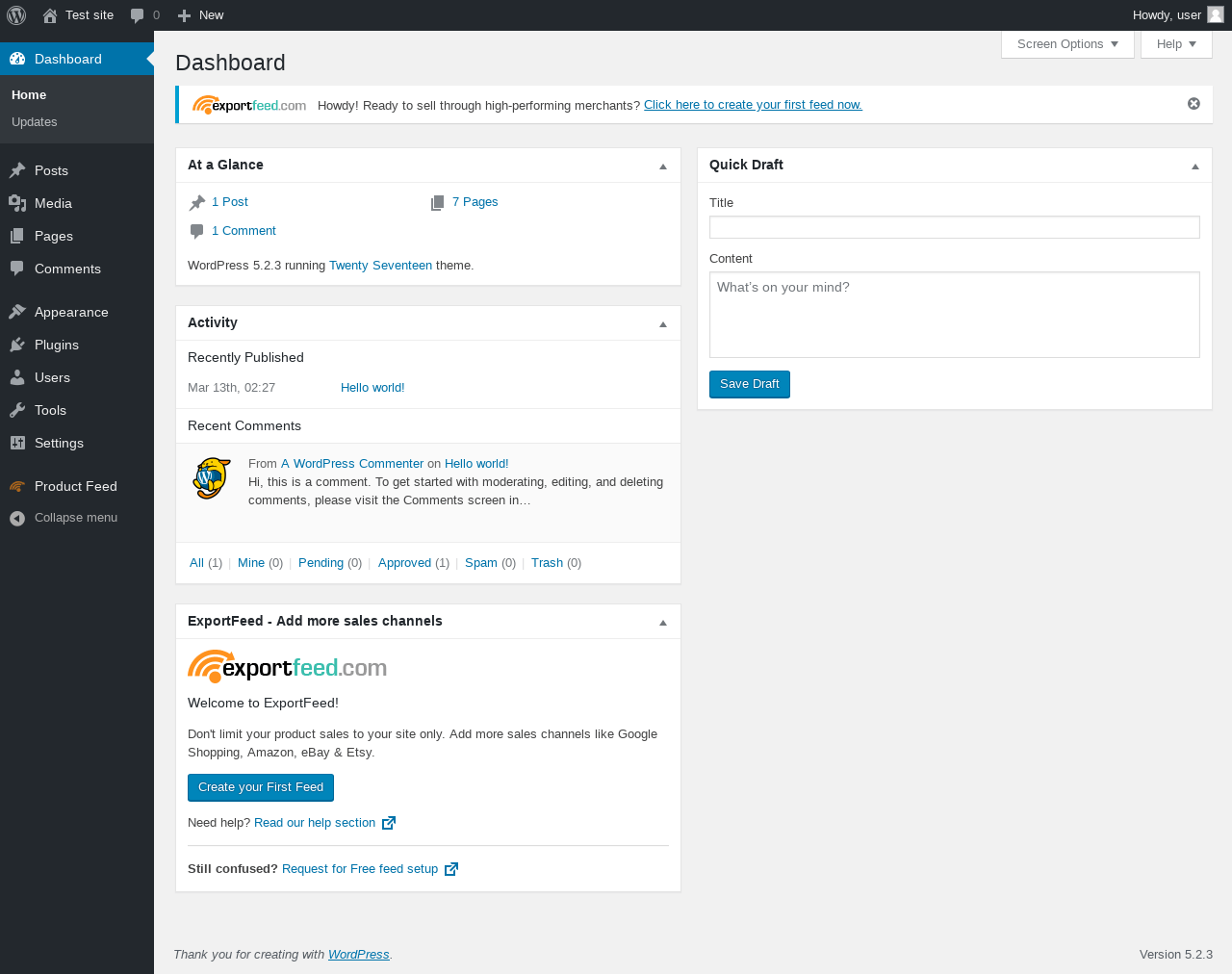
Task: Expand the Help dropdown tab
Action: point(1176,44)
